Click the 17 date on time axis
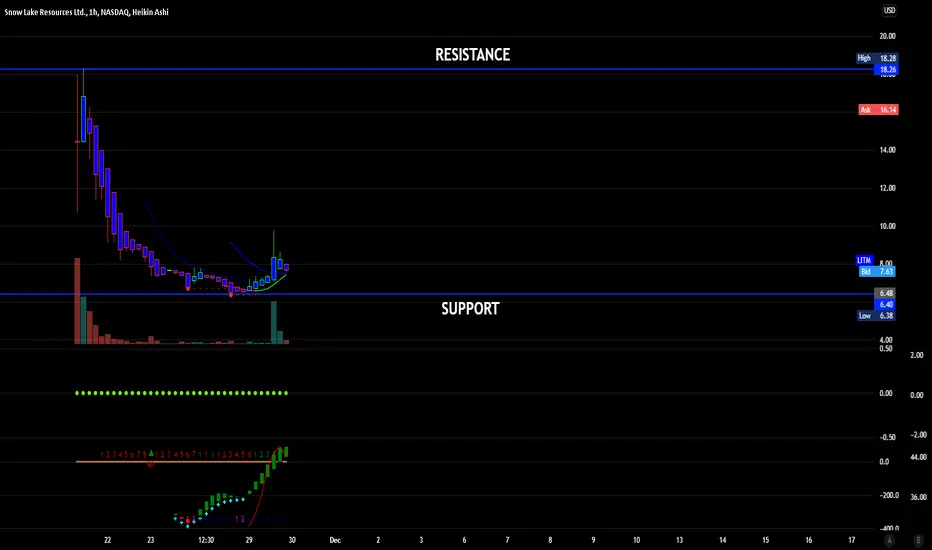The width and height of the screenshot is (932, 550). point(852,540)
